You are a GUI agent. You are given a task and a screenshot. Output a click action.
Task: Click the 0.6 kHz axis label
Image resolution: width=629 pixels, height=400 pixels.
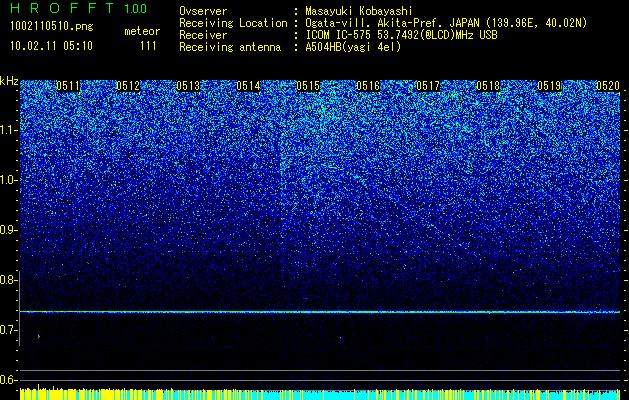point(8,380)
